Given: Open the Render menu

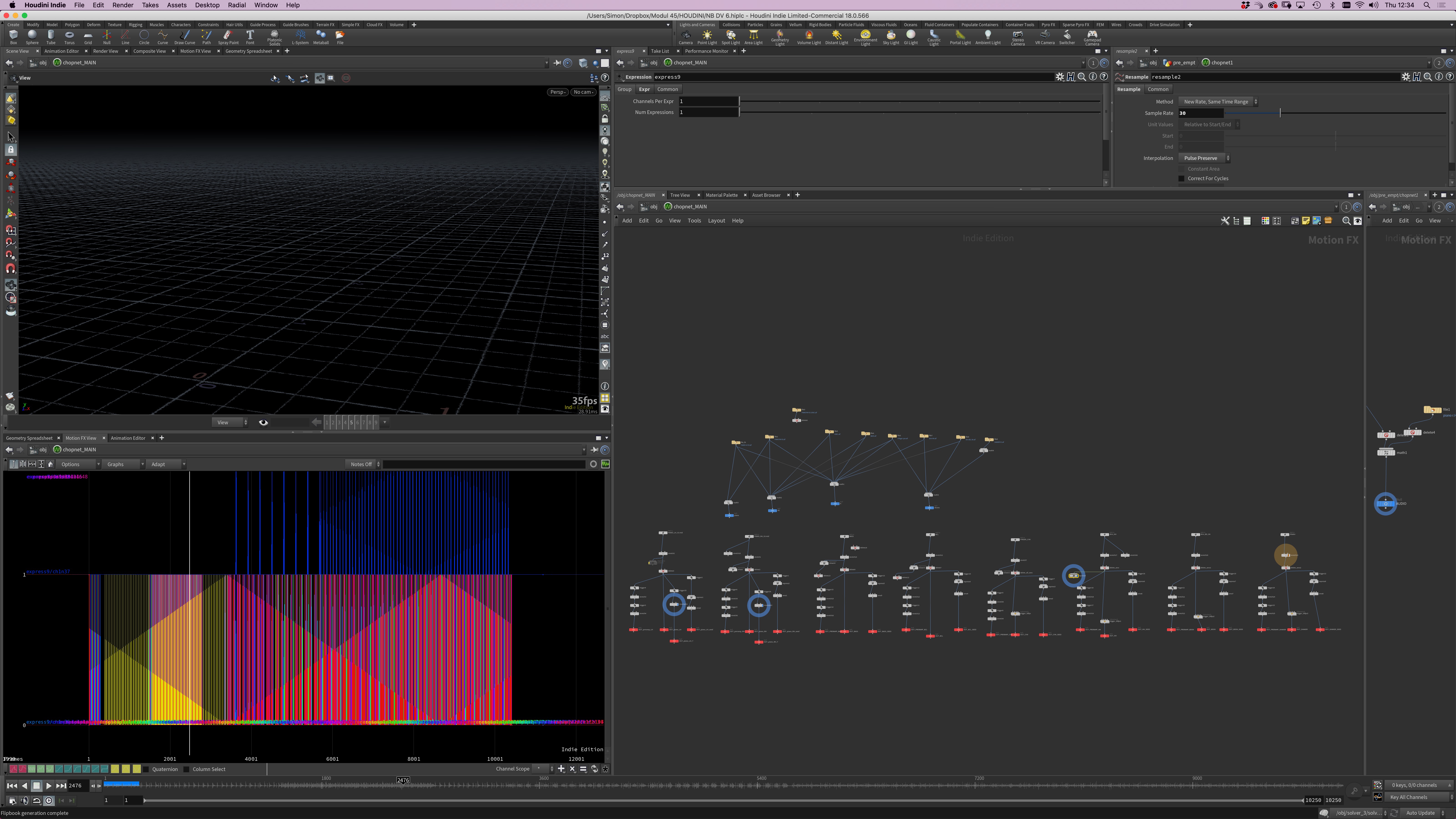Looking at the screenshot, I should 123,5.
